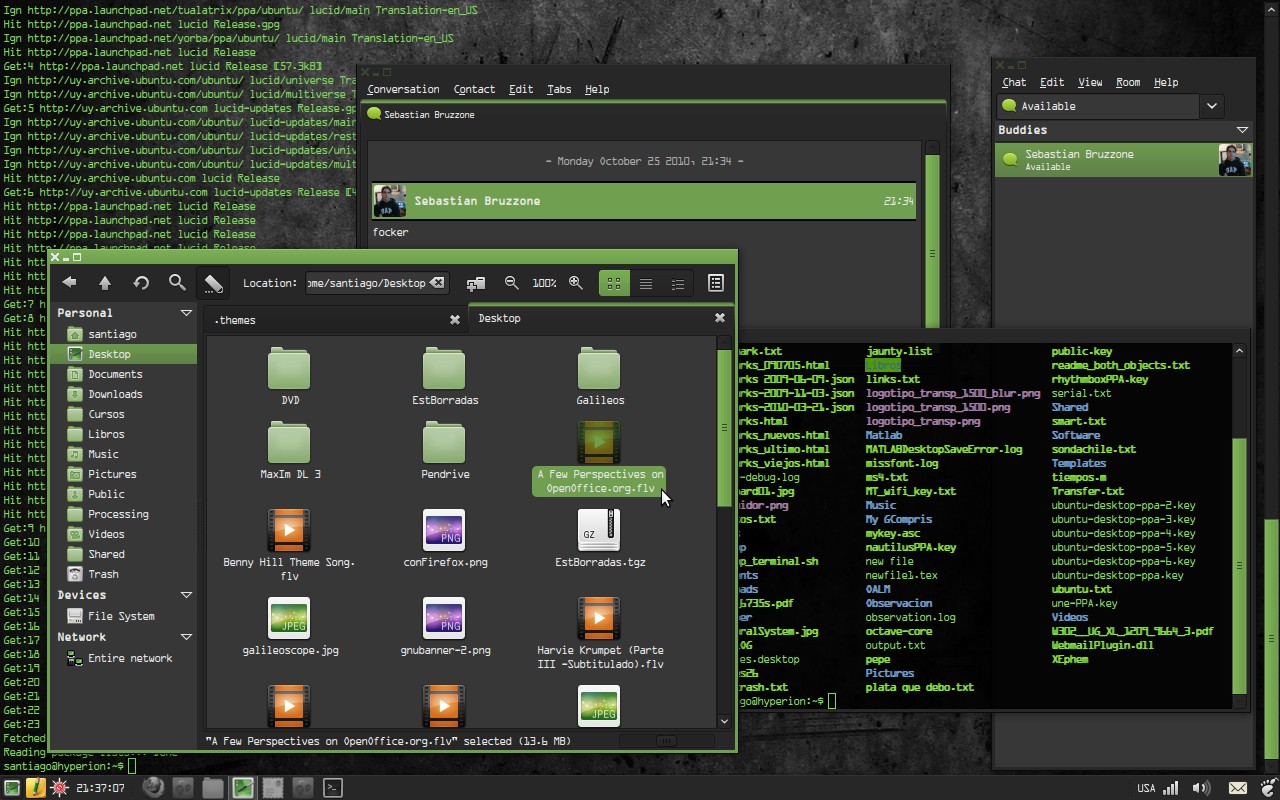Select Entire network in sidebar

click(123, 658)
